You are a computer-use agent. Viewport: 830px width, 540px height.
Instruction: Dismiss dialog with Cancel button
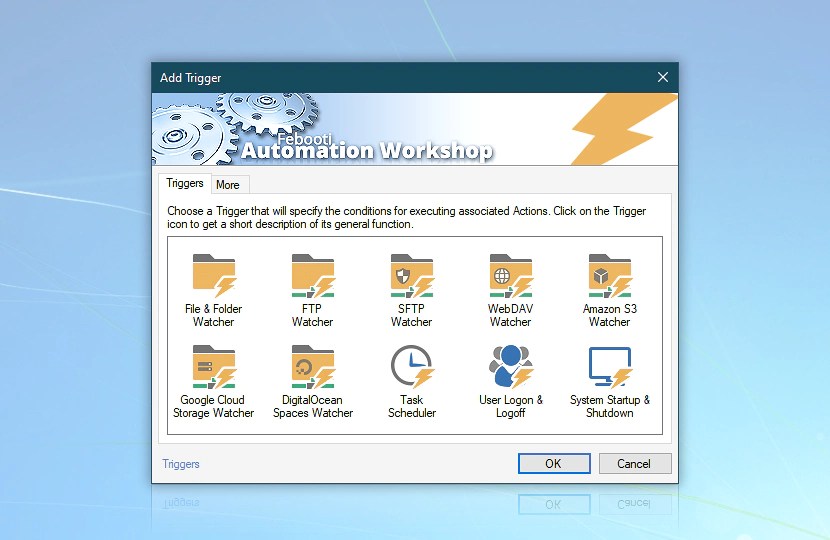point(635,464)
